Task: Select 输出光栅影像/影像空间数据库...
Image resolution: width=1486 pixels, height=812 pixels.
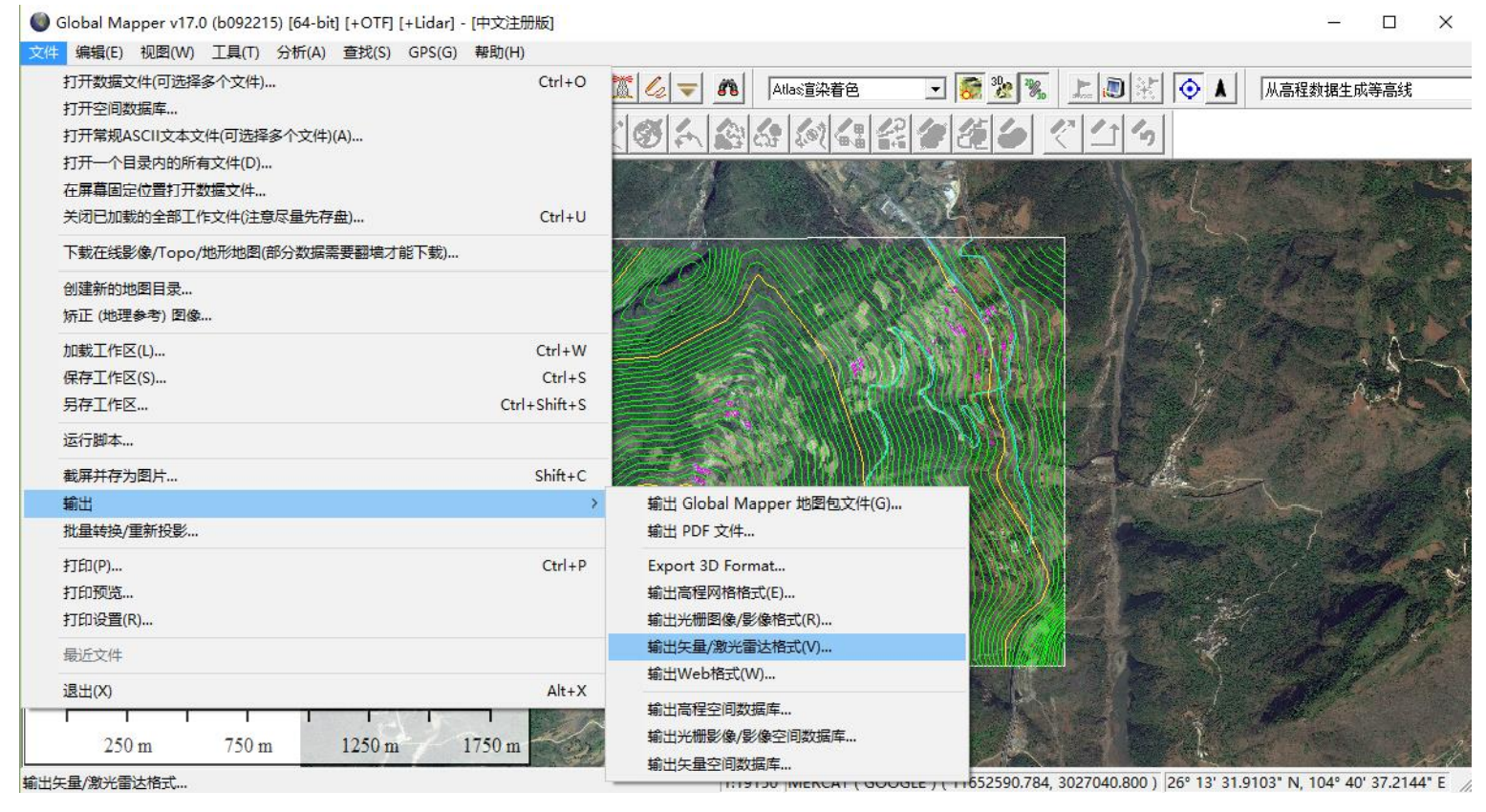Action: tap(787, 737)
